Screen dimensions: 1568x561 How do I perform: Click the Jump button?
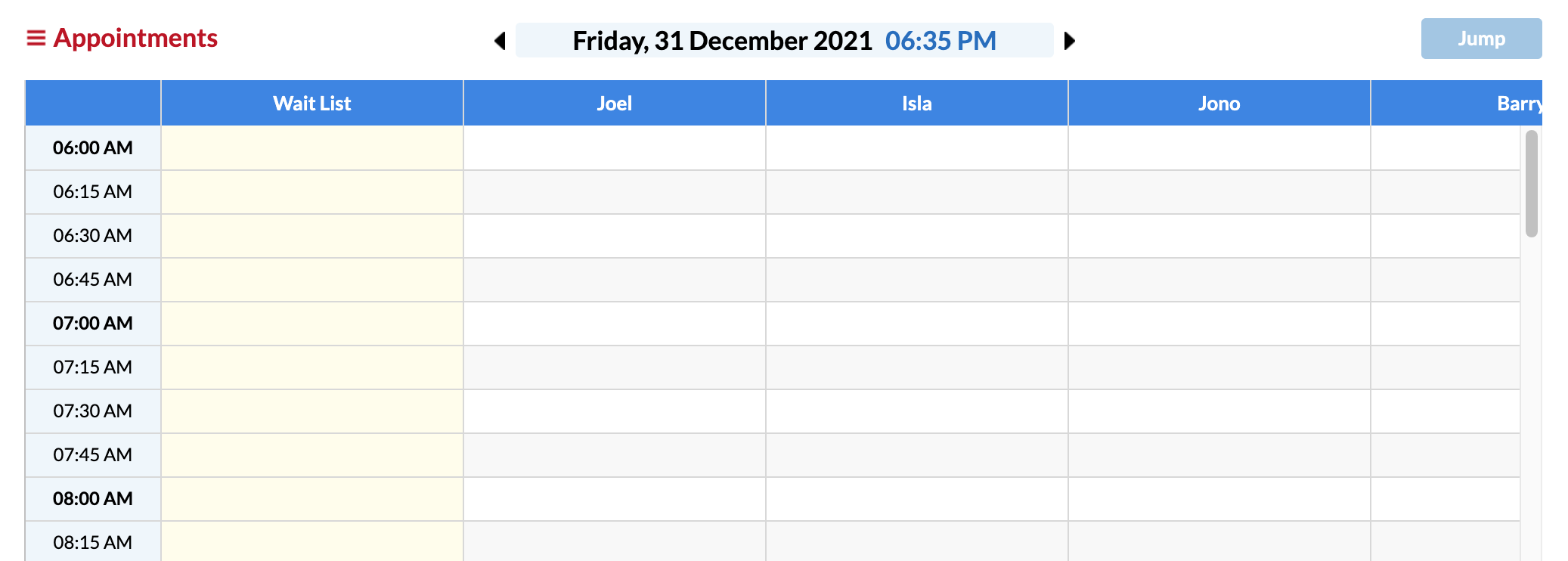pyautogui.click(x=1480, y=39)
